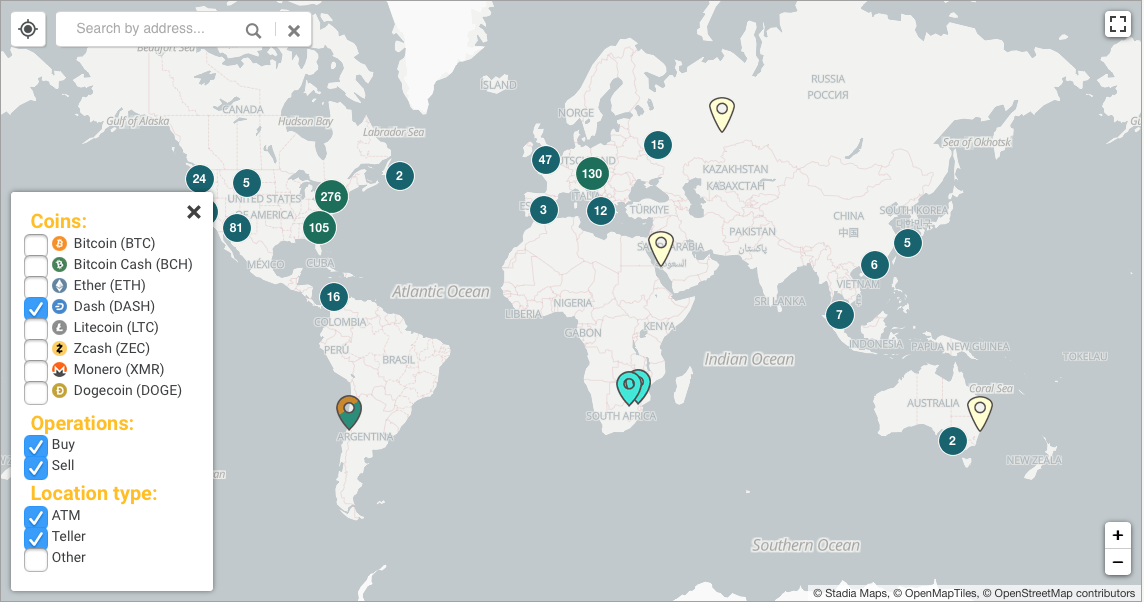Click the yellow pin in eastern Australia
This screenshot has width=1144, height=602.
point(980,414)
